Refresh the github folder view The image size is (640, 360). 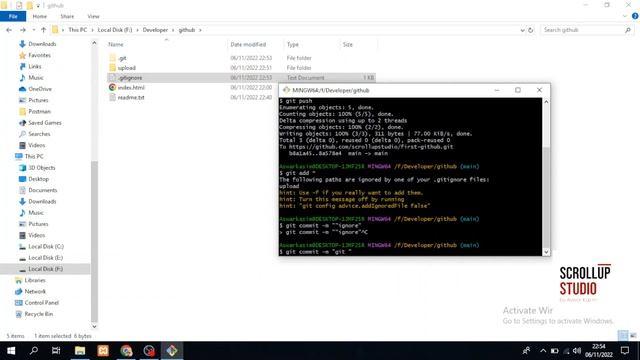(x=531, y=30)
